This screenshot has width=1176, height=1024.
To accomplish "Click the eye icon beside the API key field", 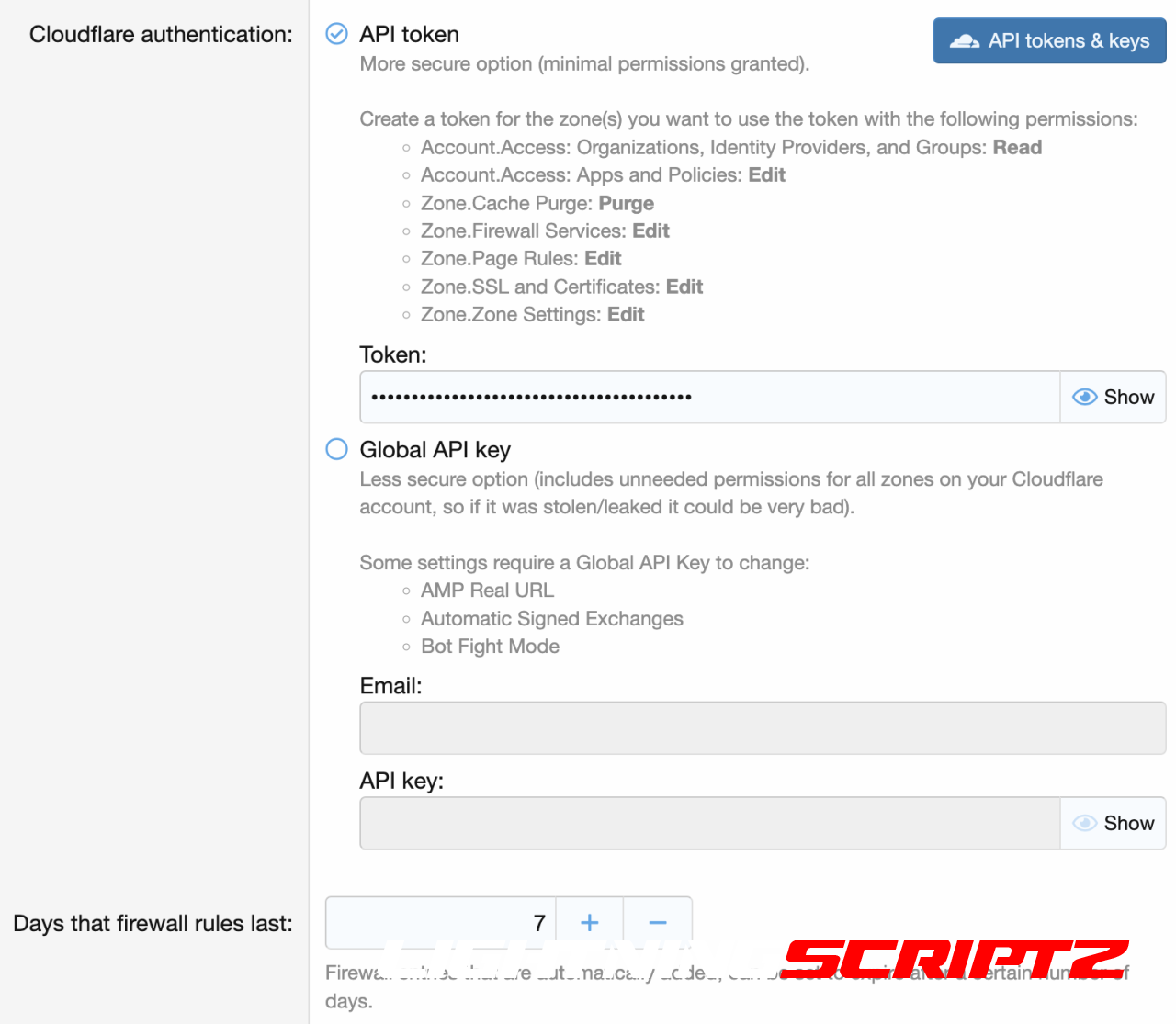I will (1085, 823).
